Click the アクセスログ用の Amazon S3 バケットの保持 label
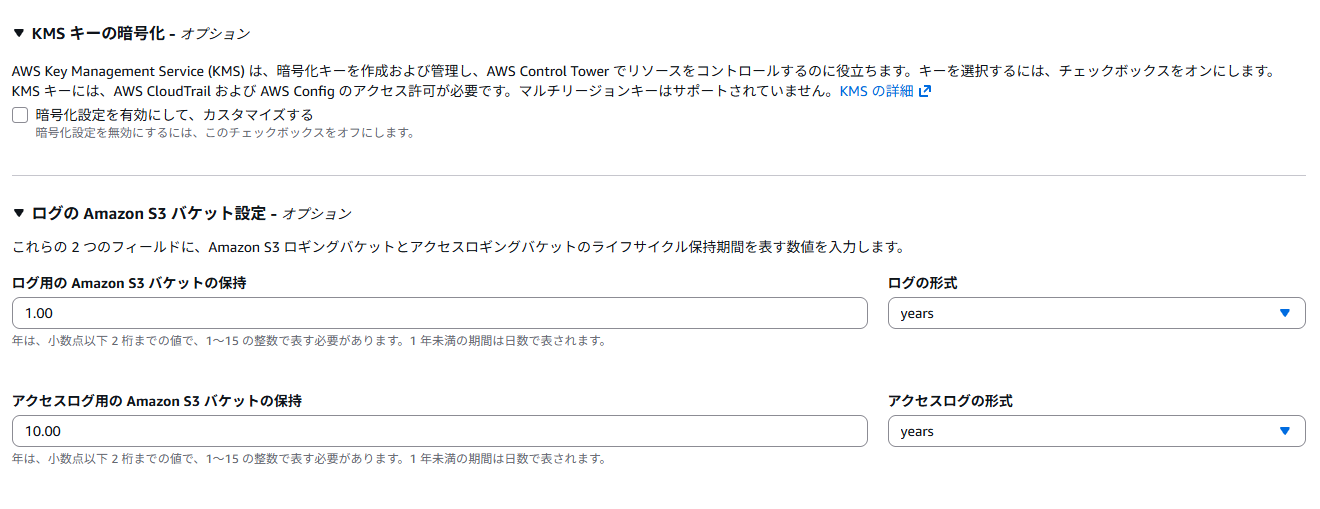The image size is (1320, 509). pos(157,401)
